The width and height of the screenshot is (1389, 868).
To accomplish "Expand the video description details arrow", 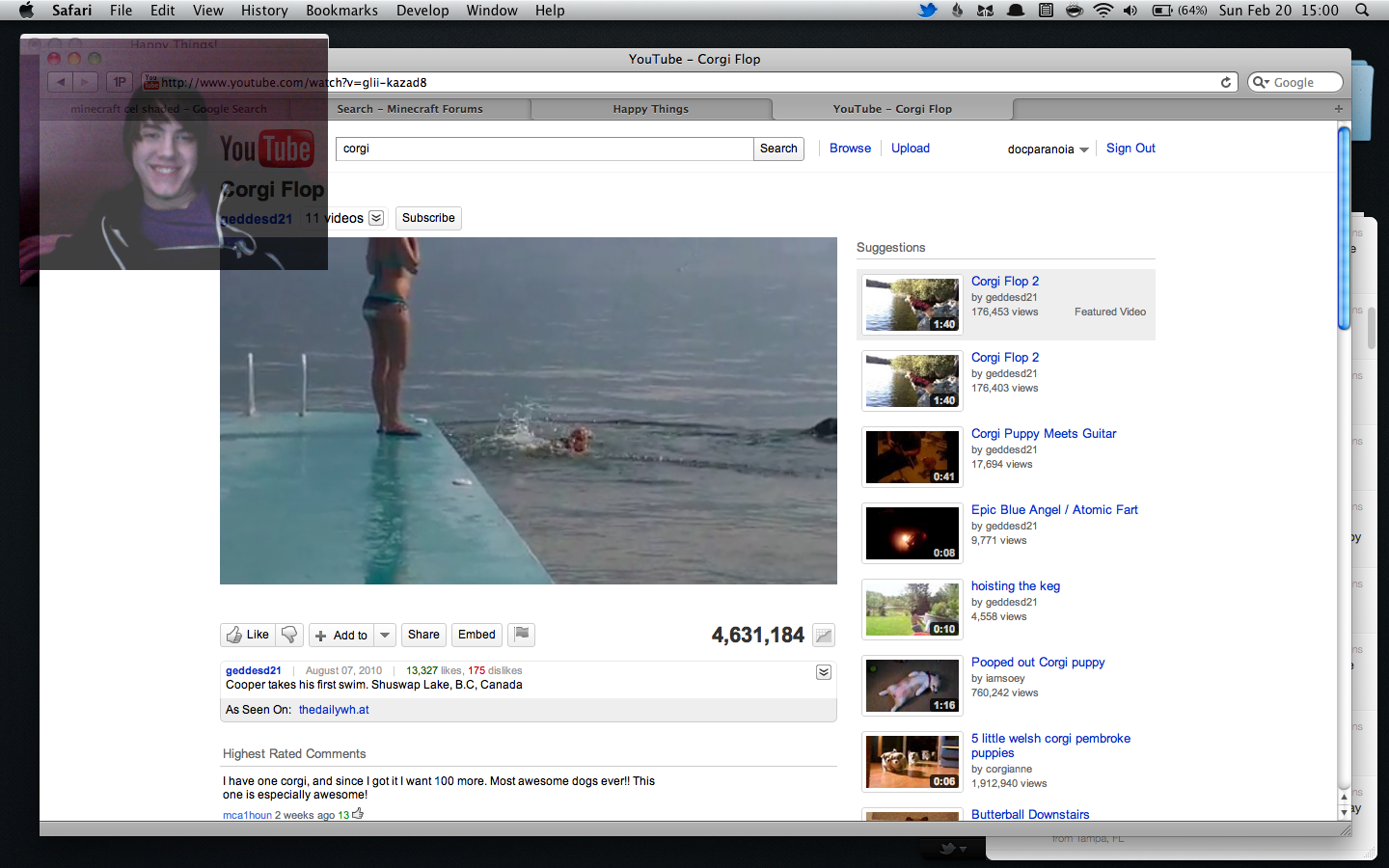I will 824,672.
